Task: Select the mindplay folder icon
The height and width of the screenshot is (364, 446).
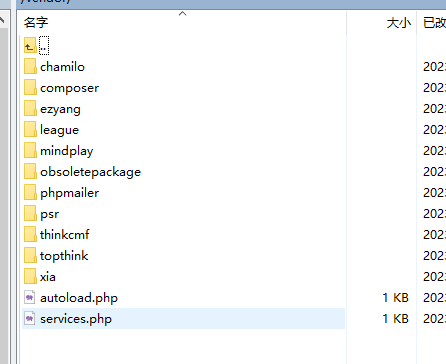Action: (30, 150)
